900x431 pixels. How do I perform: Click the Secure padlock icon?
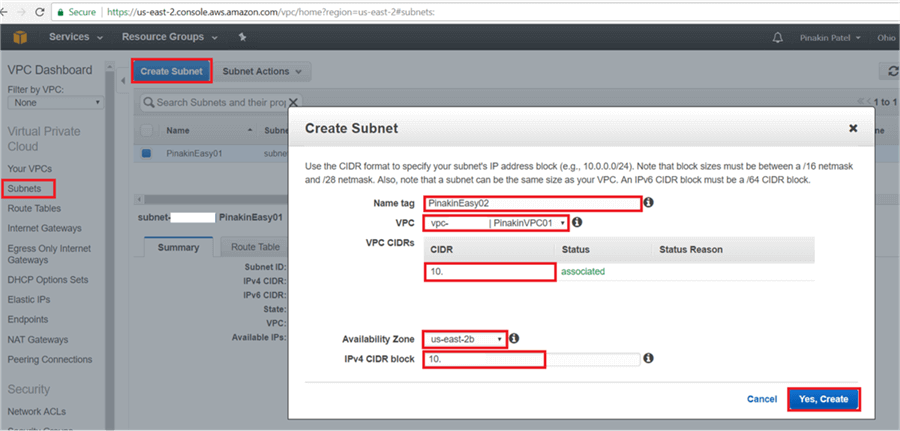click(x=61, y=11)
